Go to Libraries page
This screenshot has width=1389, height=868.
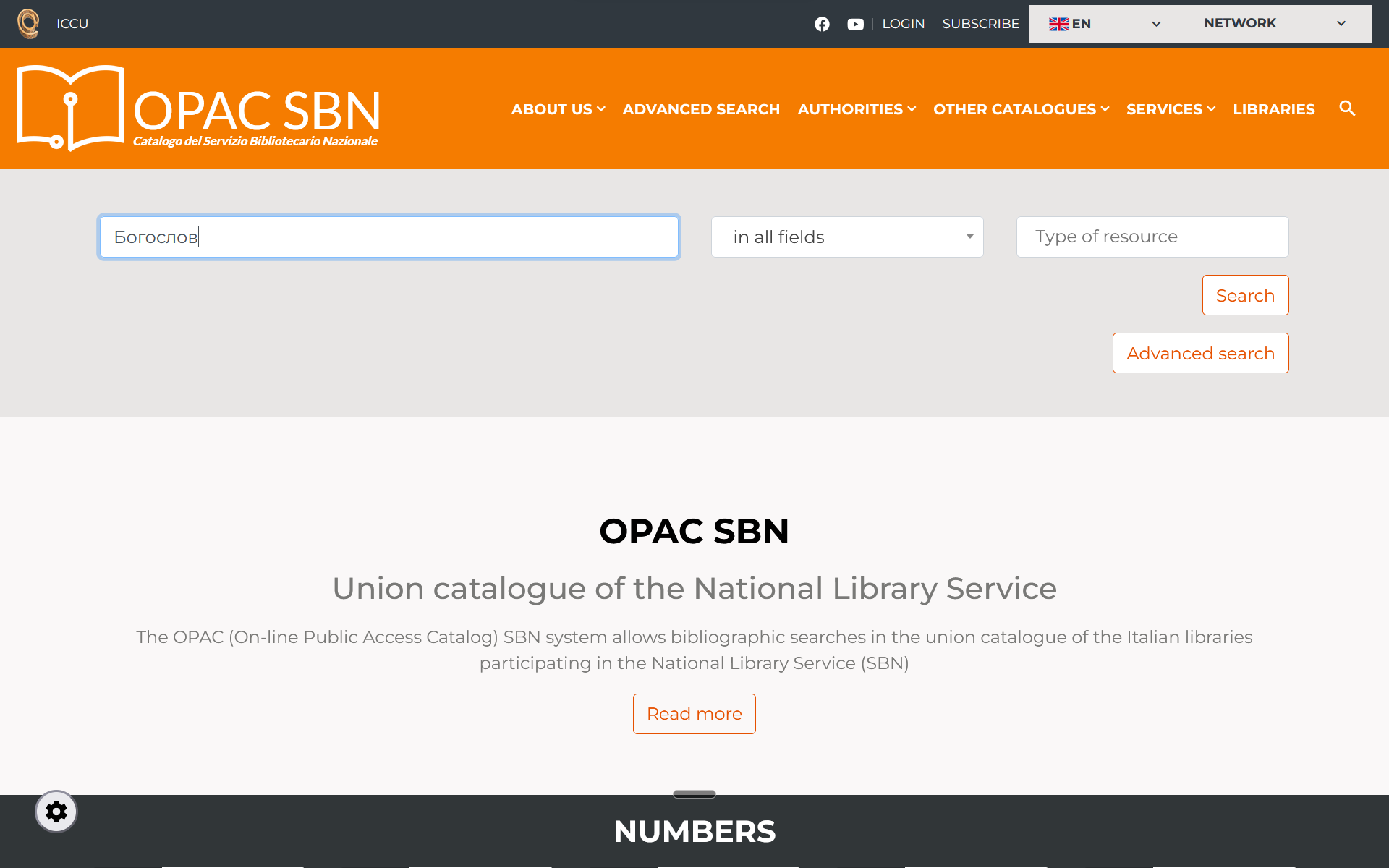click(1273, 109)
